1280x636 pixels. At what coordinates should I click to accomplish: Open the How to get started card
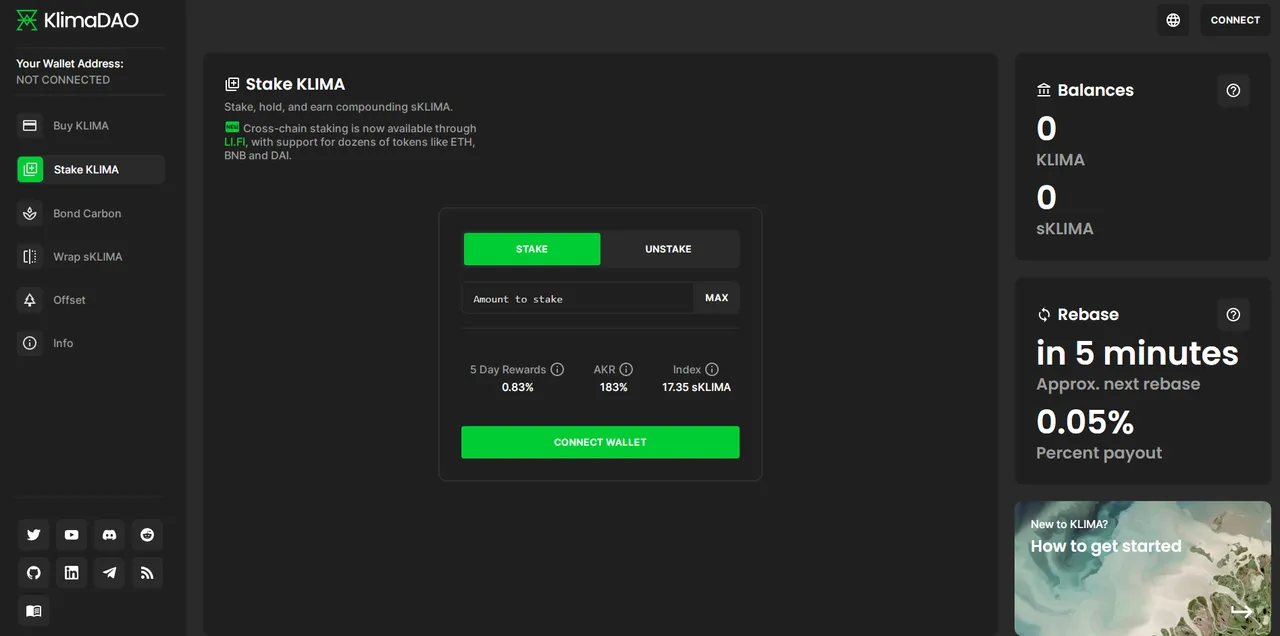click(x=1143, y=568)
